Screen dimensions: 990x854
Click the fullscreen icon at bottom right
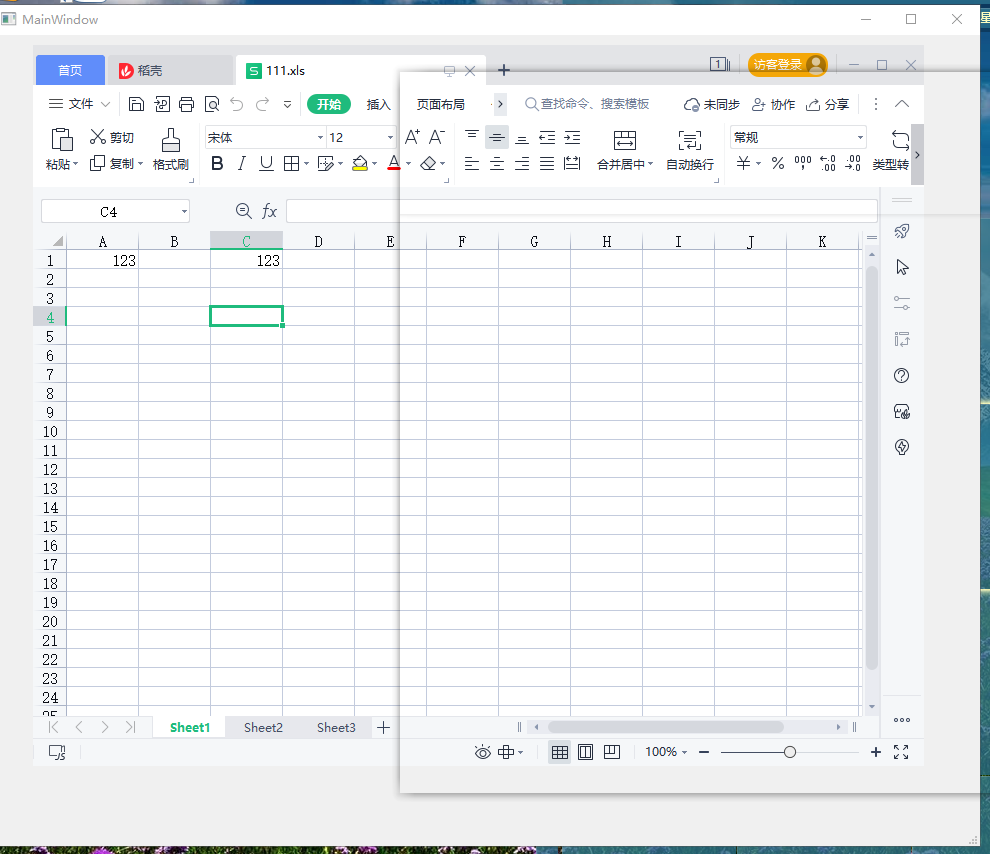point(900,752)
